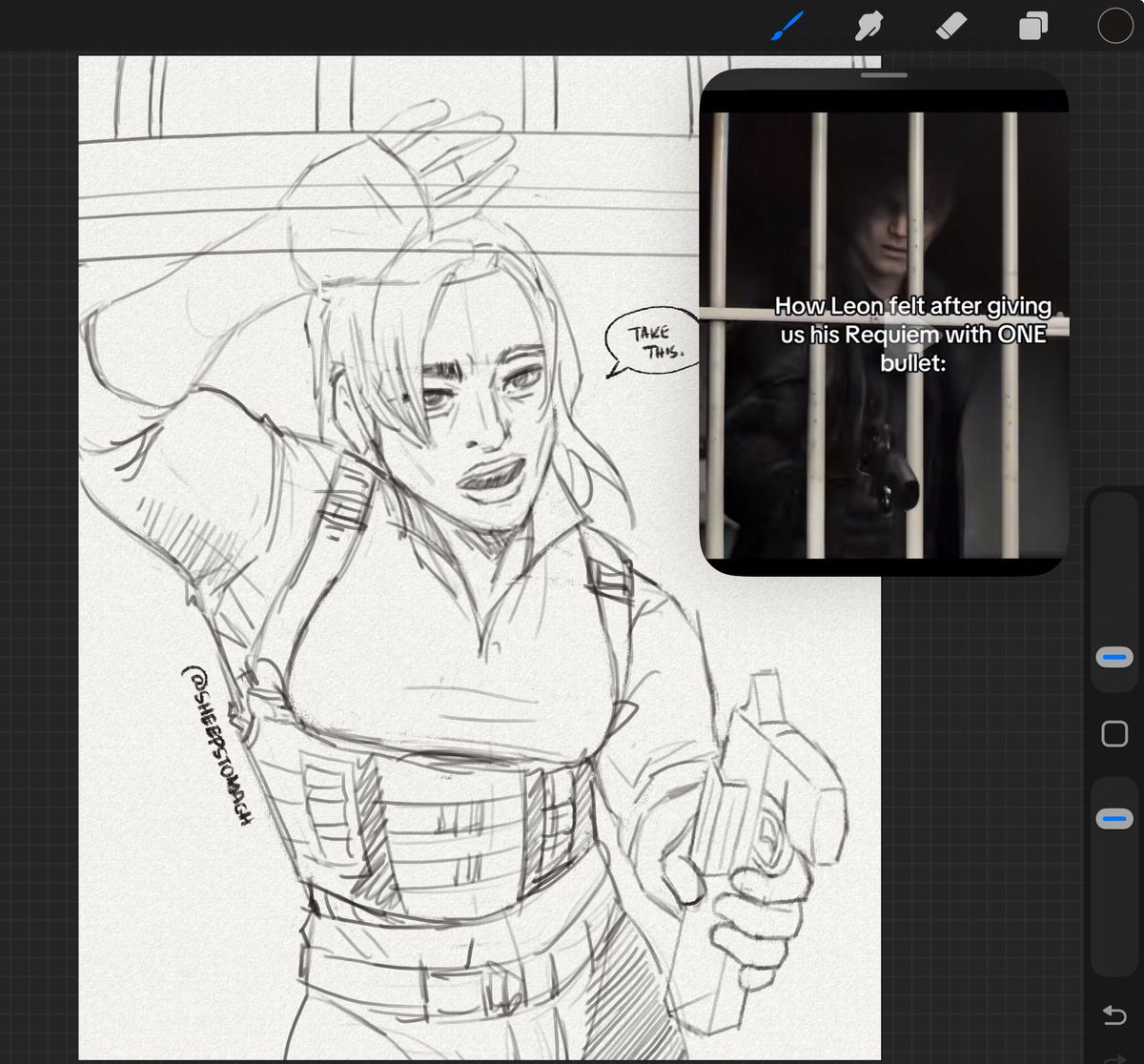Open the Layers panel
This screenshot has width=1144, height=1064.
(1032, 26)
